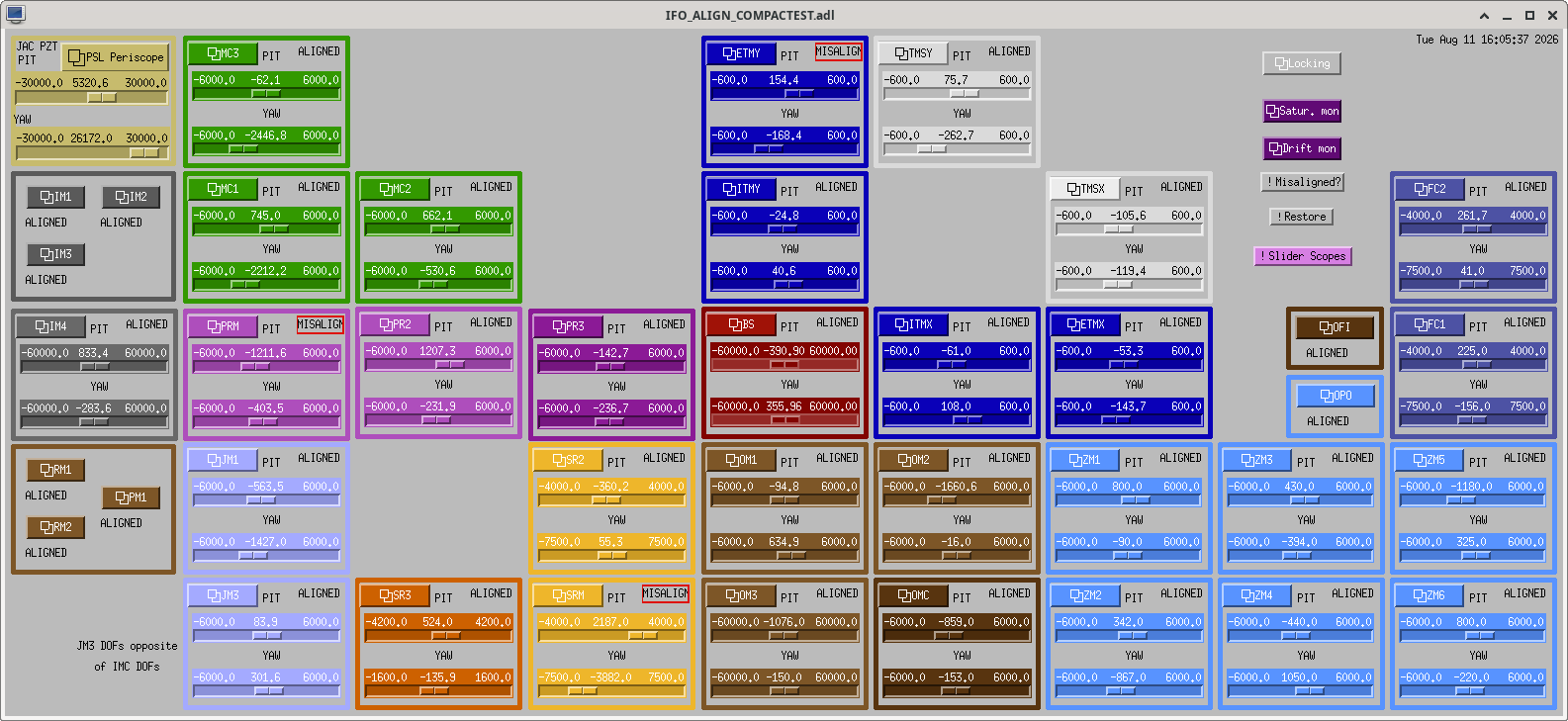Launch the Slider Scopes button
1568x721 pixels.
(x=1303, y=256)
